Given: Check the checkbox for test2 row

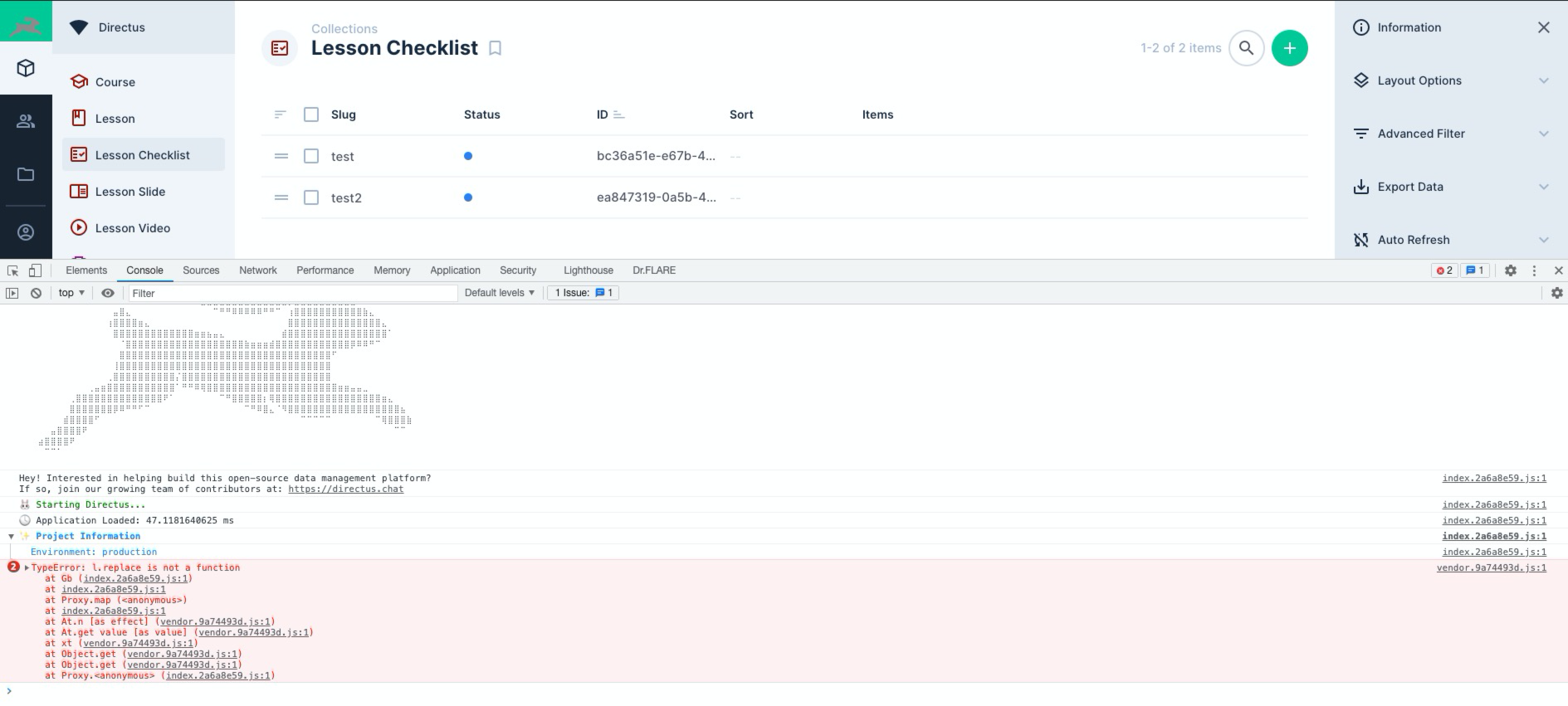Looking at the screenshot, I should [311, 197].
